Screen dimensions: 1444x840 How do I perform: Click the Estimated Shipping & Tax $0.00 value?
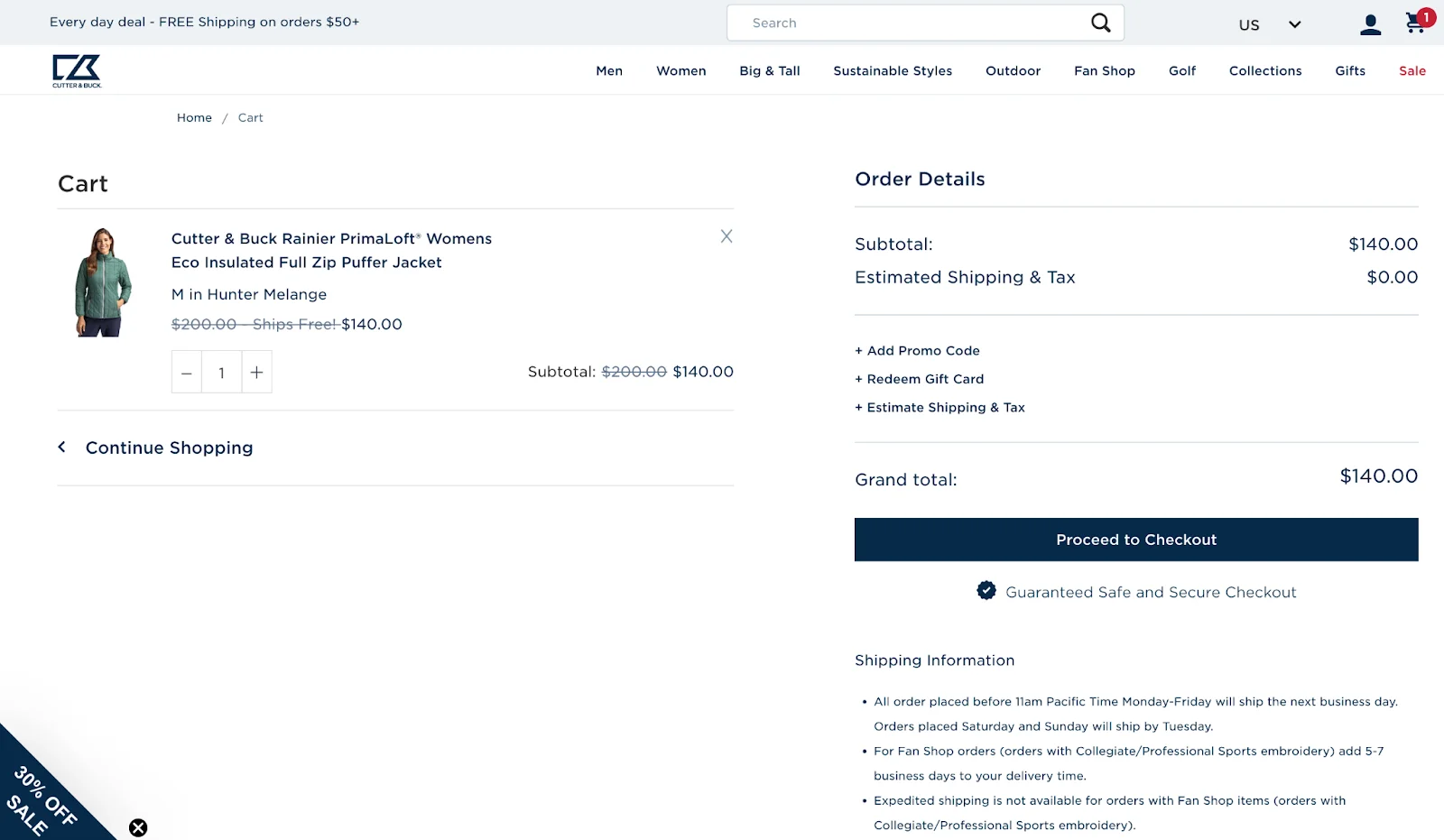[x=1392, y=277]
